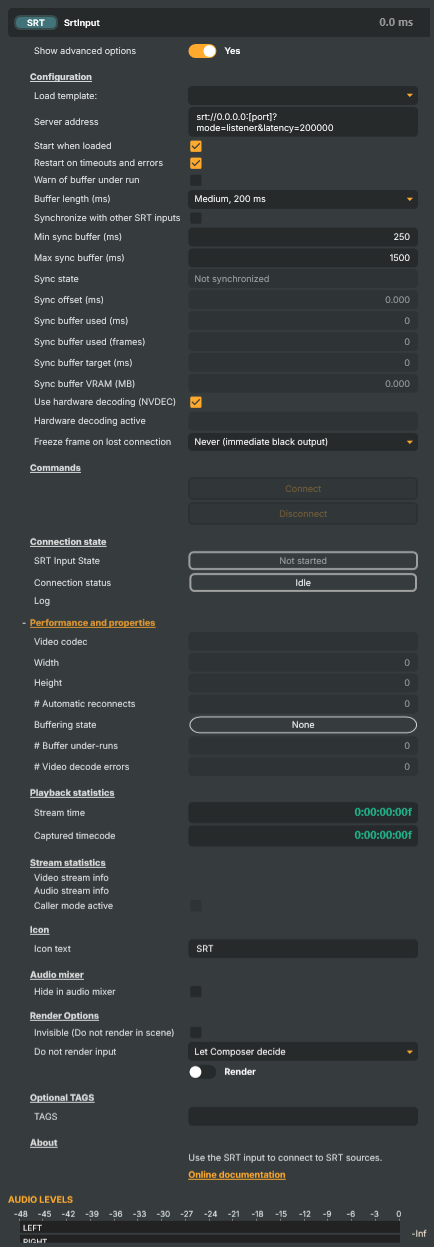
Task: Click the About section heading
Action: point(44,1143)
